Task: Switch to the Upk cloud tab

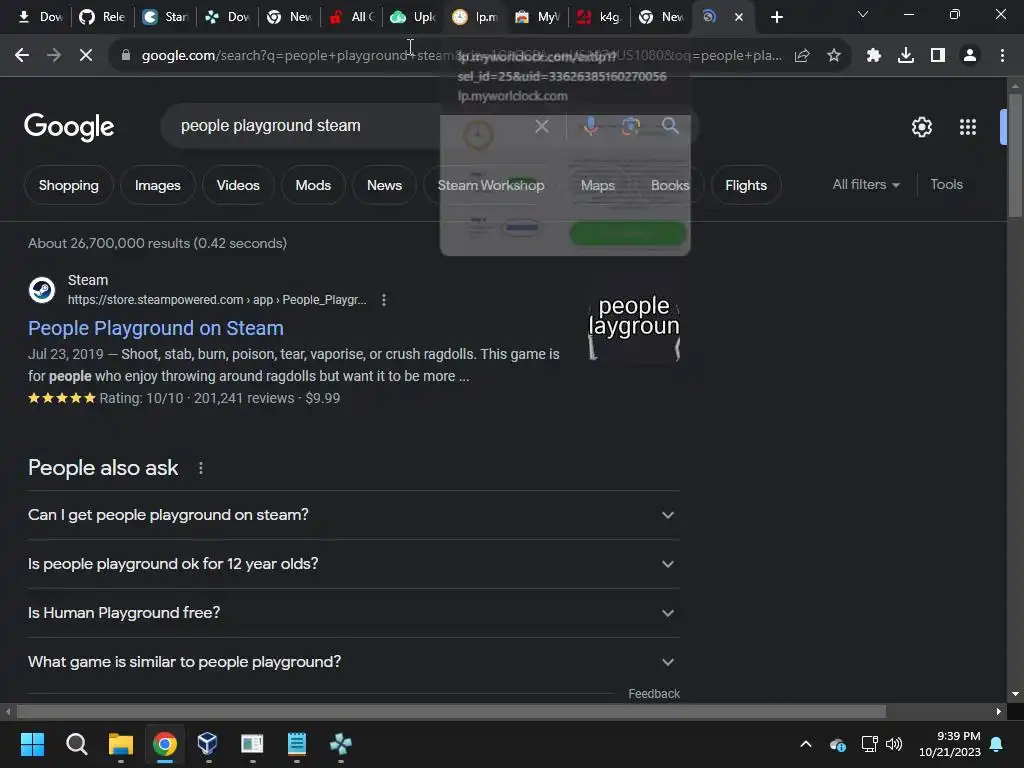Action: coord(413,17)
